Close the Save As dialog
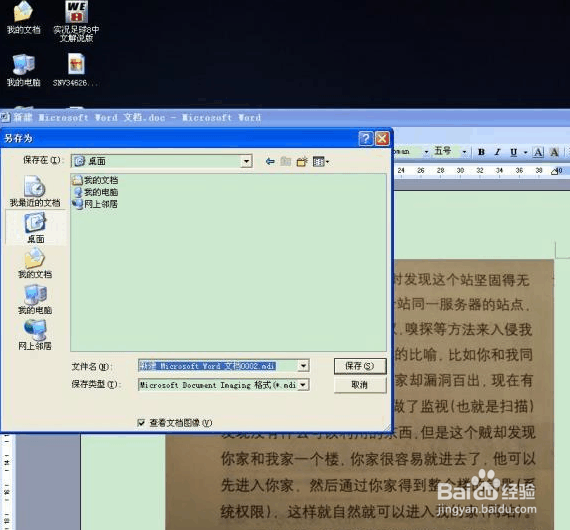The width and height of the screenshot is (570, 530). click(x=382, y=138)
